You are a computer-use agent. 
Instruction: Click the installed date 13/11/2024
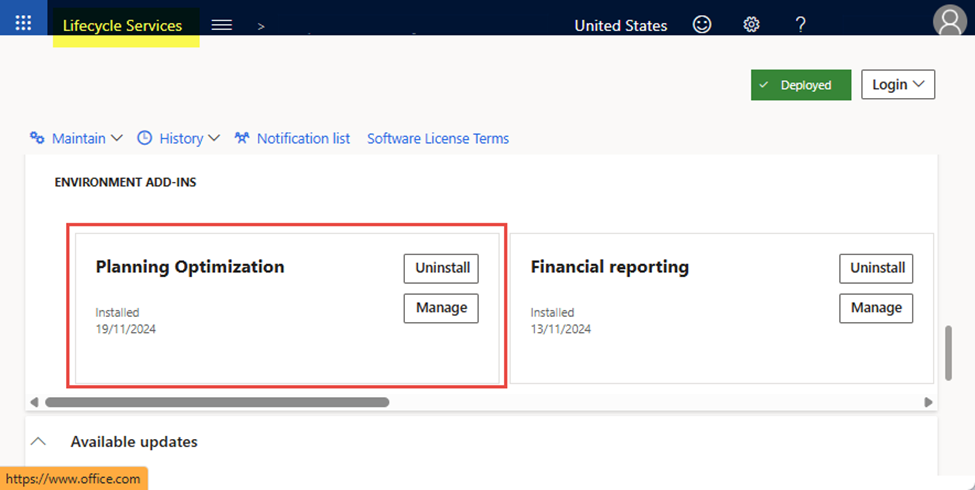coord(561,330)
